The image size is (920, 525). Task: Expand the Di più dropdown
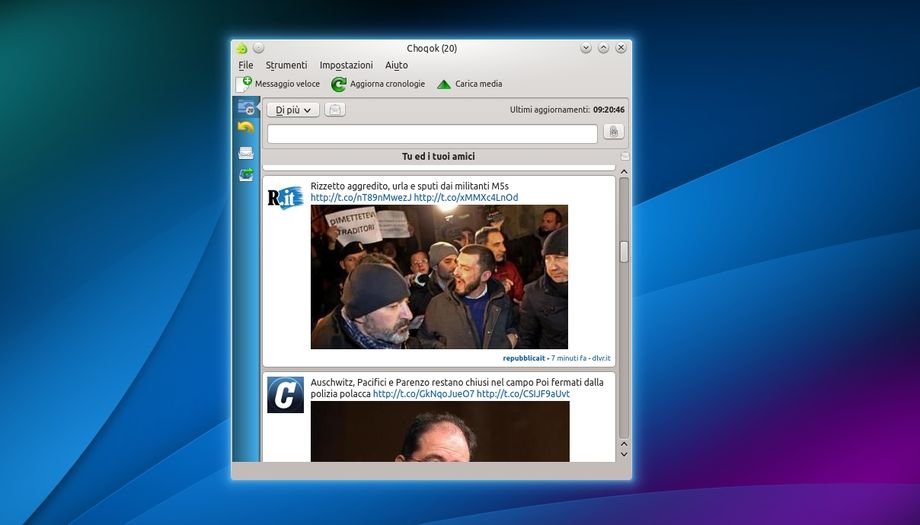tap(293, 110)
